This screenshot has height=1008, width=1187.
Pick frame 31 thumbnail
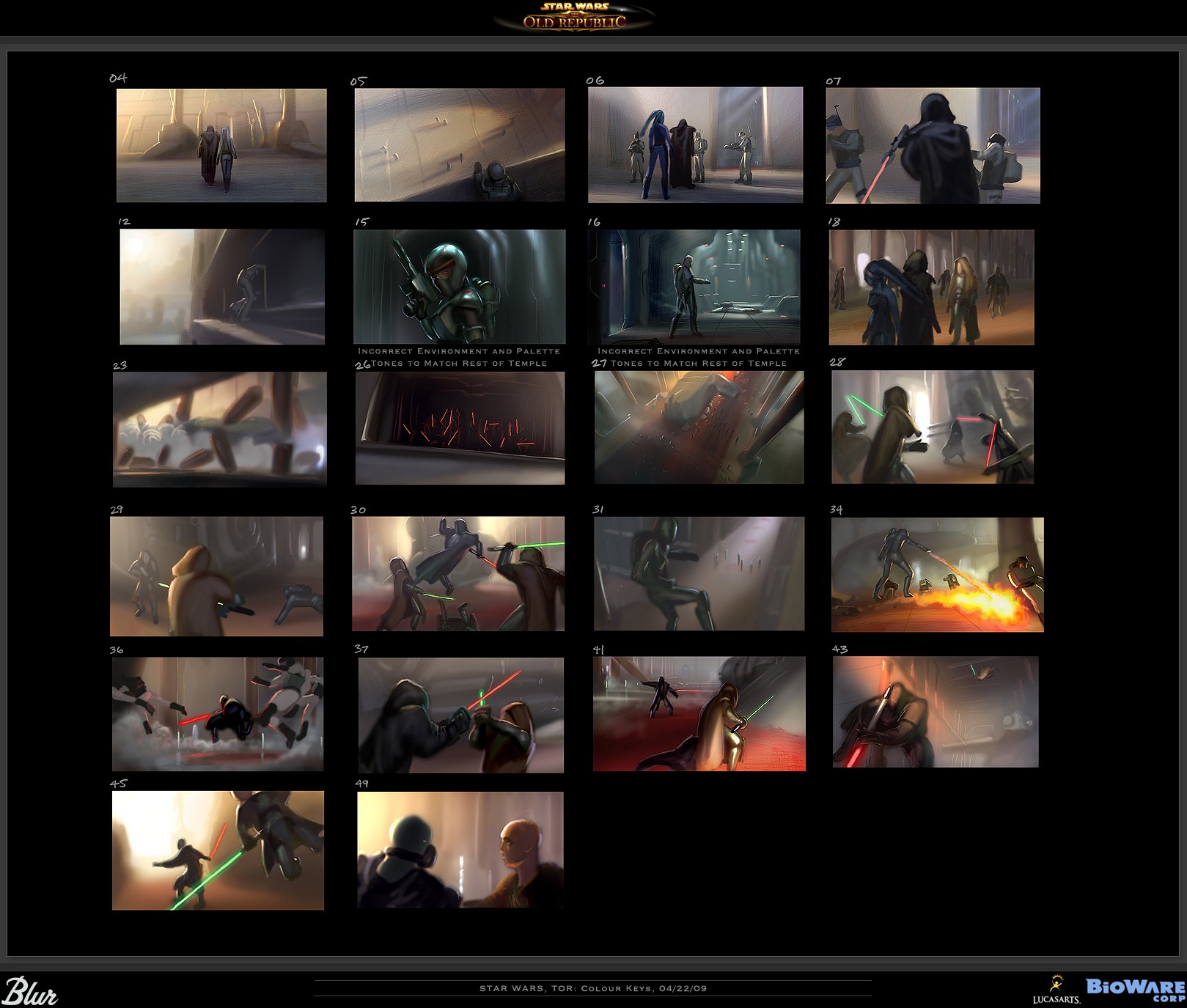699,573
